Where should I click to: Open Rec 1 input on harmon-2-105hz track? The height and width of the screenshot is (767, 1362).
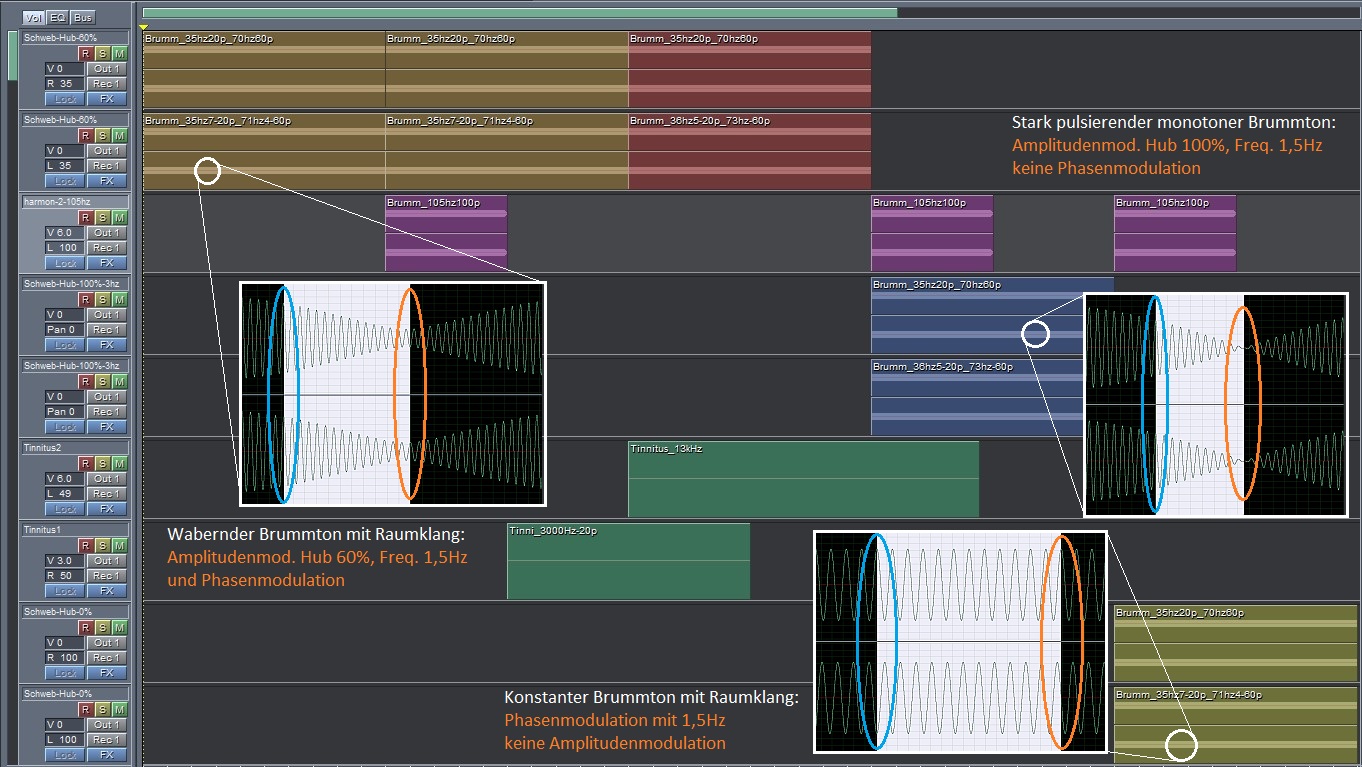pos(106,248)
